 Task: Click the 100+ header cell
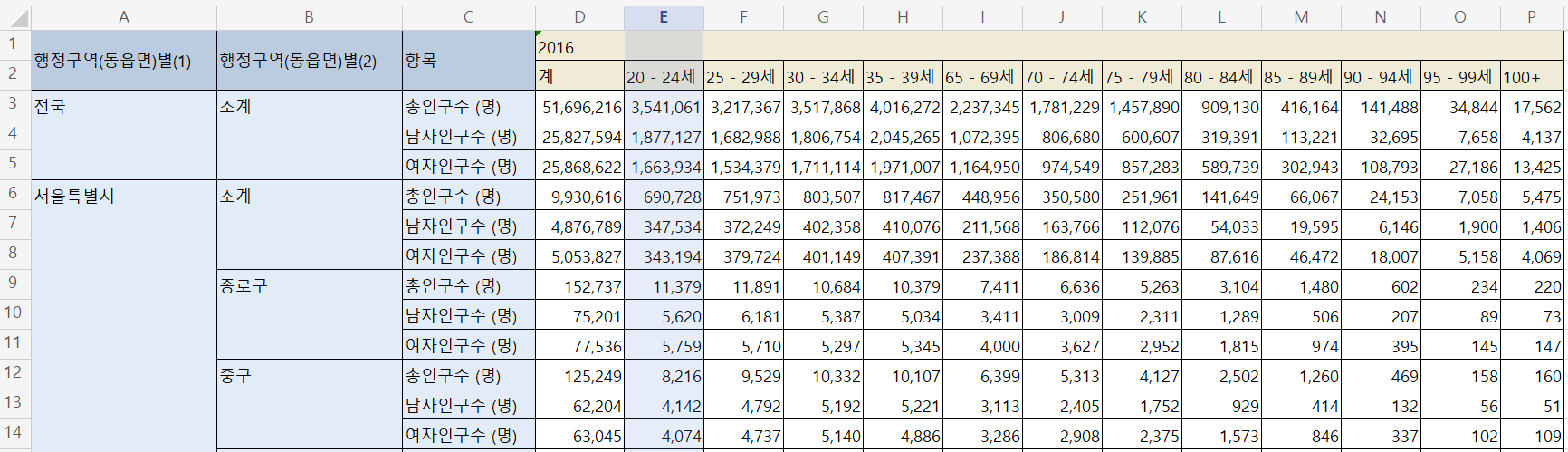pyautogui.click(x=1532, y=76)
